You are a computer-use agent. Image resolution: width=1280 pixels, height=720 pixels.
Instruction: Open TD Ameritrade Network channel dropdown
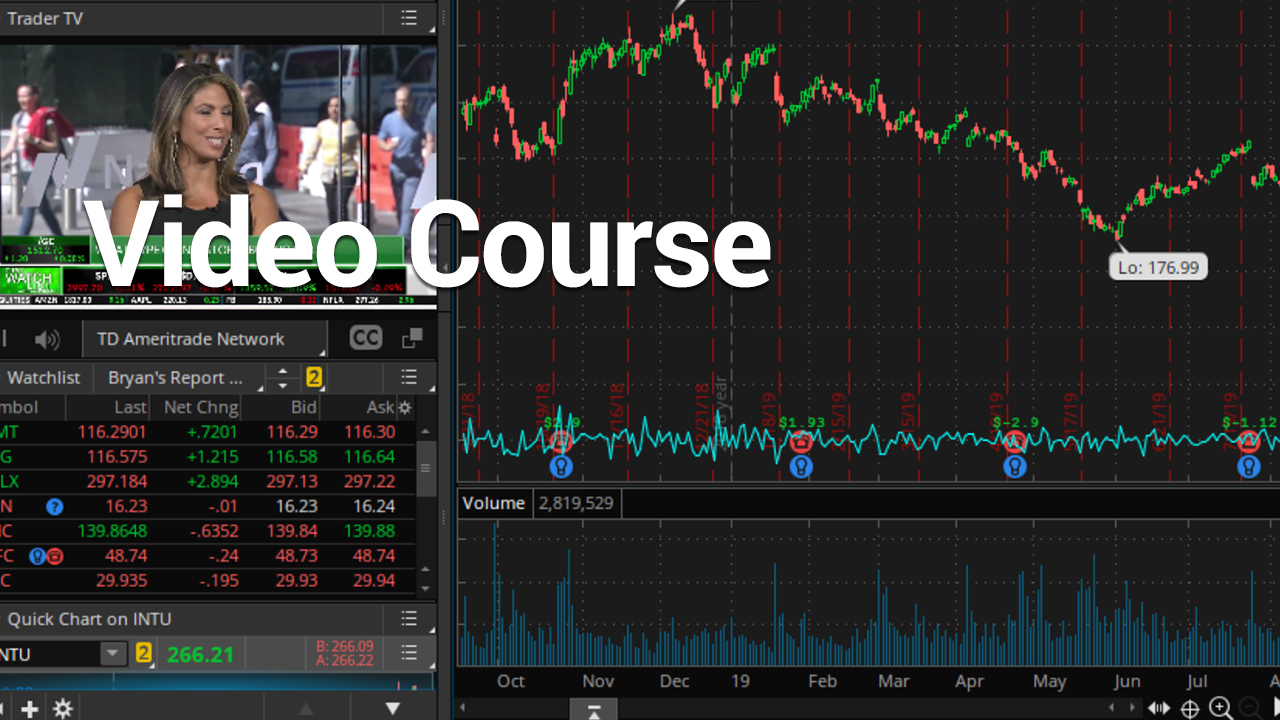(x=203, y=339)
